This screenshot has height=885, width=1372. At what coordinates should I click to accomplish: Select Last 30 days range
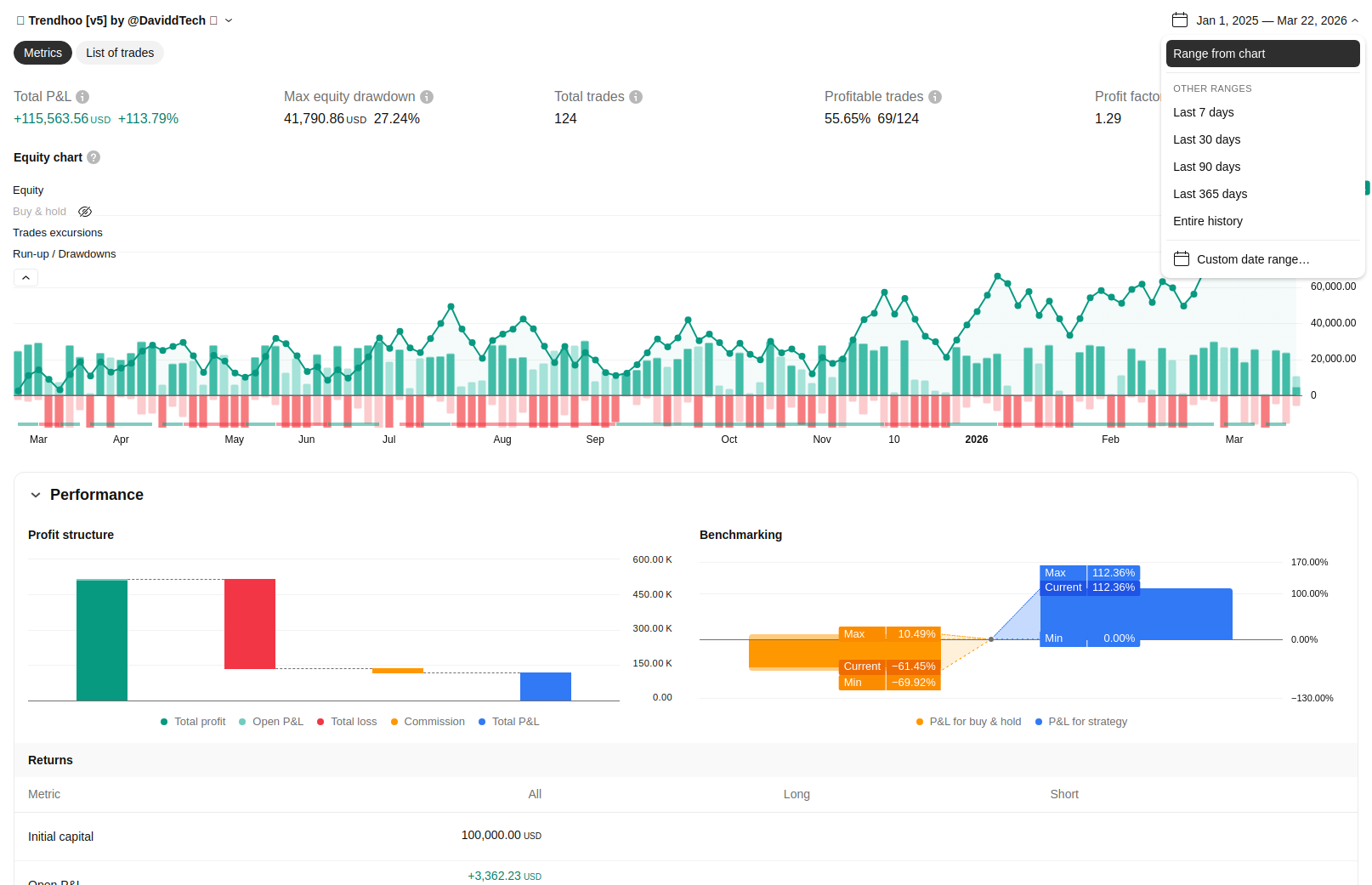(1206, 139)
